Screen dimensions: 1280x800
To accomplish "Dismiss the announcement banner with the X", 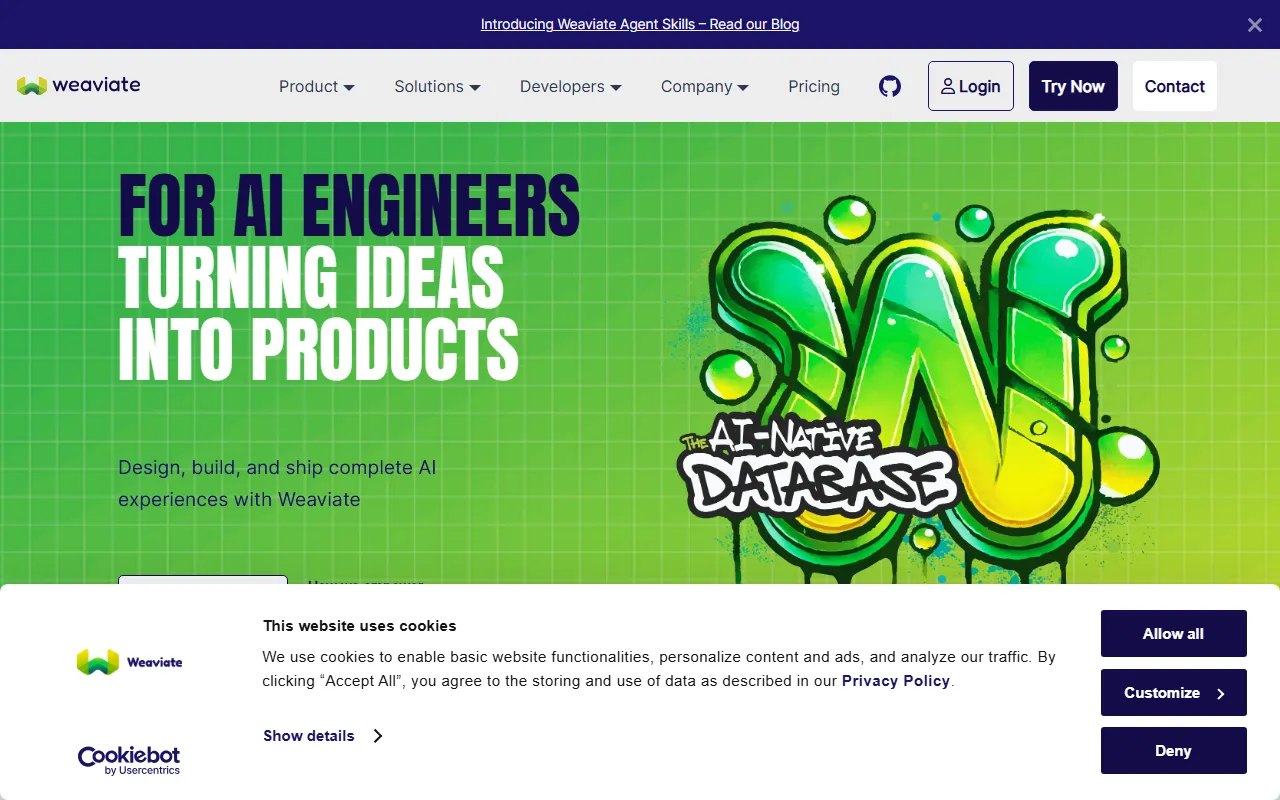I will click(x=1254, y=25).
